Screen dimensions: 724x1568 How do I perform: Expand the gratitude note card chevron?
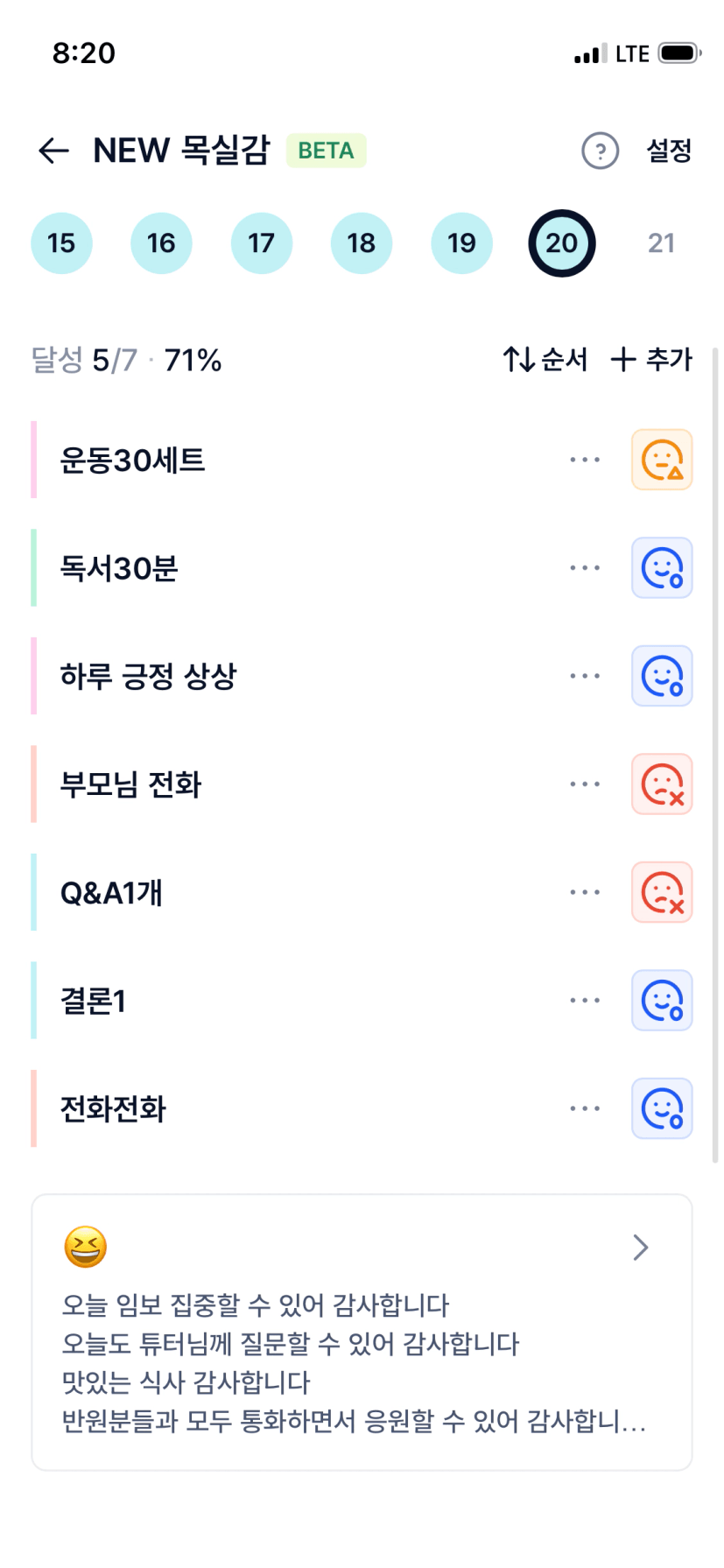point(641,1247)
